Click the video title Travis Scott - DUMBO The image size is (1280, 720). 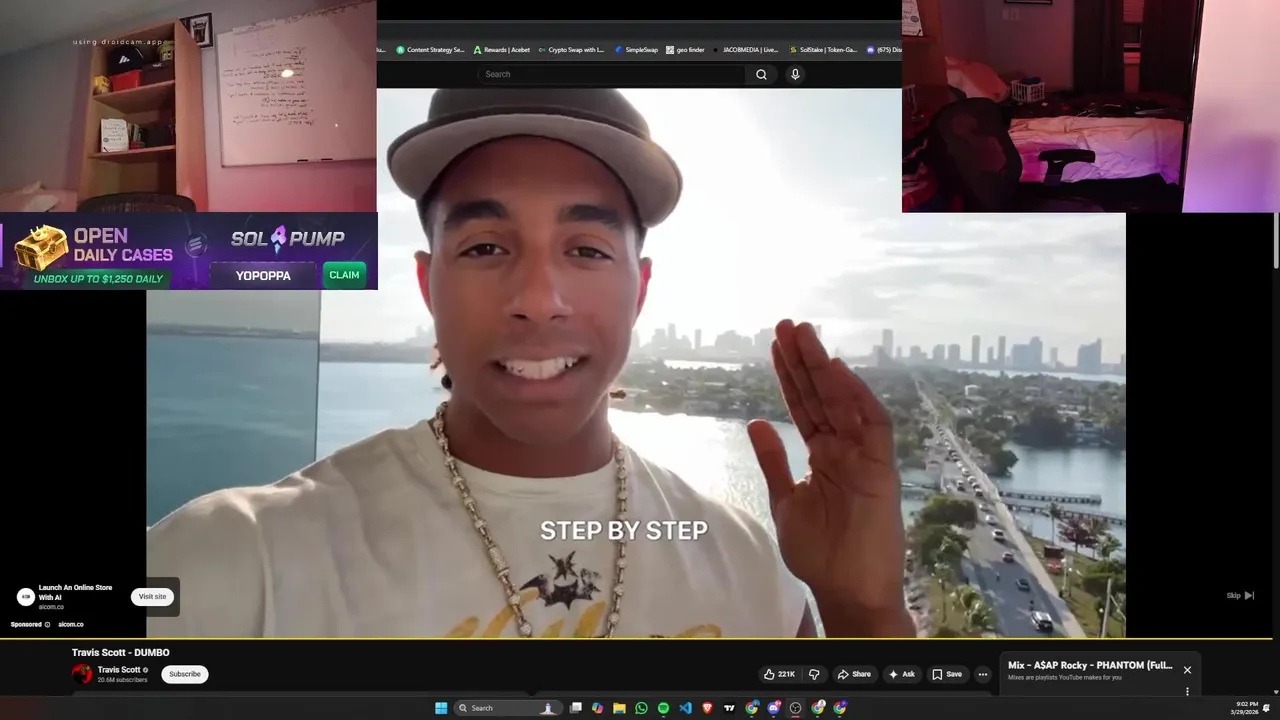tap(121, 653)
